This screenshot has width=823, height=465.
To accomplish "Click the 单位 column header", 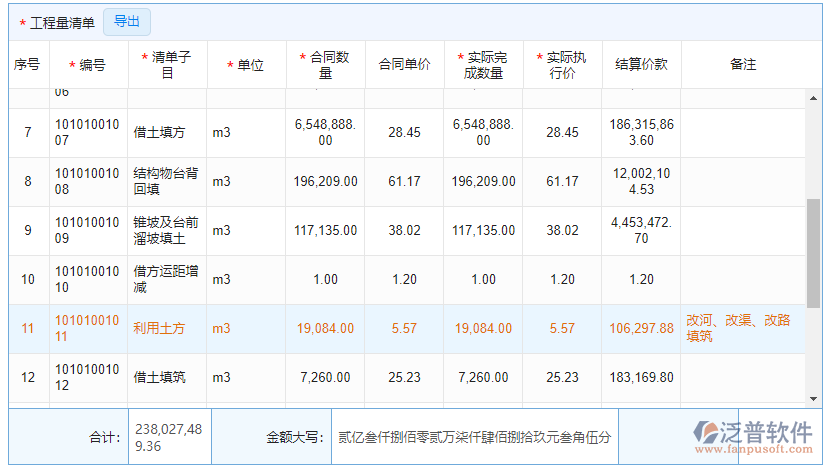I will click(246, 65).
